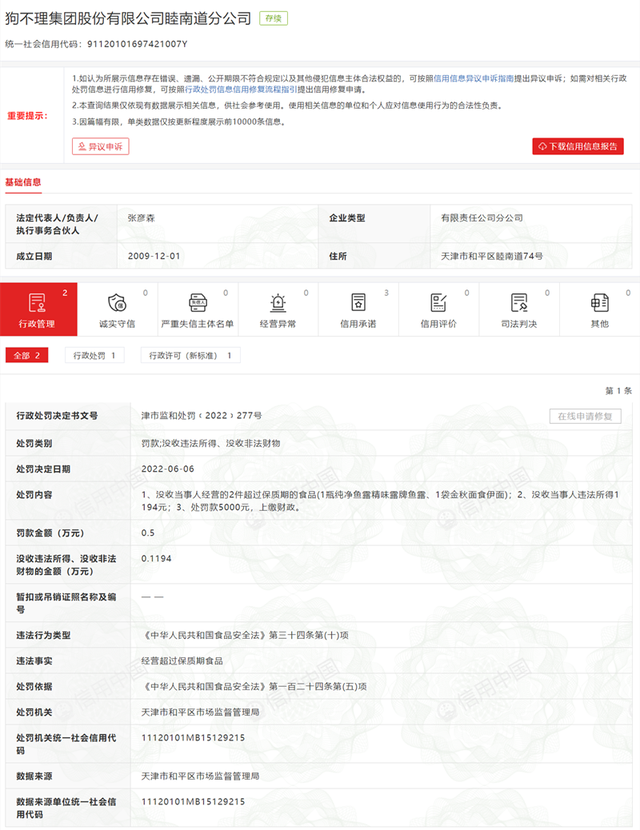Click the 异议申诉 button
This screenshot has height=830, width=640.
click(x=101, y=147)
